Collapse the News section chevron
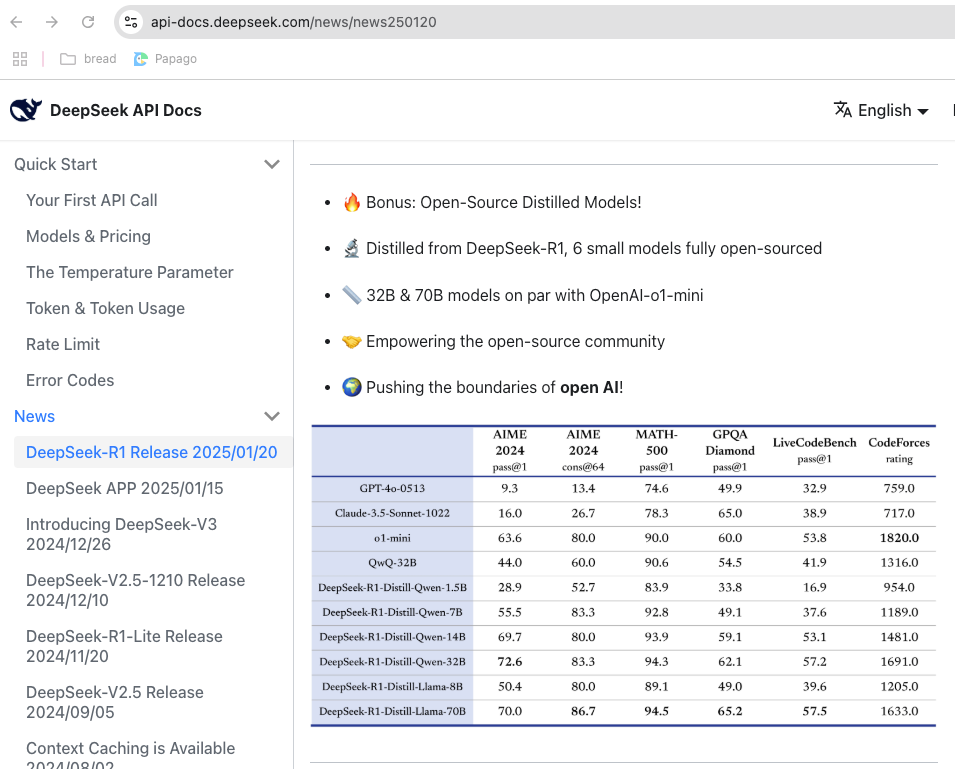955x769 pixels. [272, 416]
